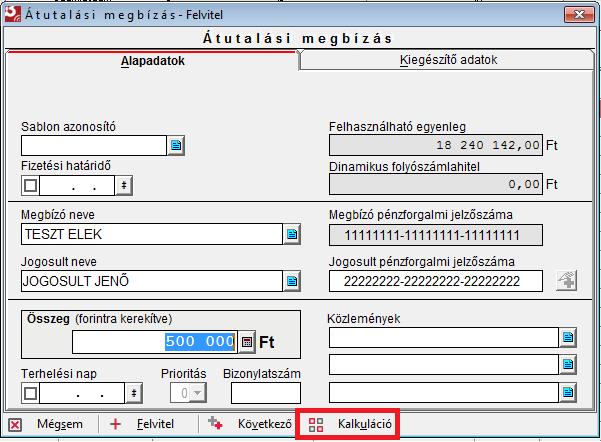The image size is (601, 442).
Task: Open the Terhelési nap date picker arrow
Action: pyautogui.click(x=134, y=393)
